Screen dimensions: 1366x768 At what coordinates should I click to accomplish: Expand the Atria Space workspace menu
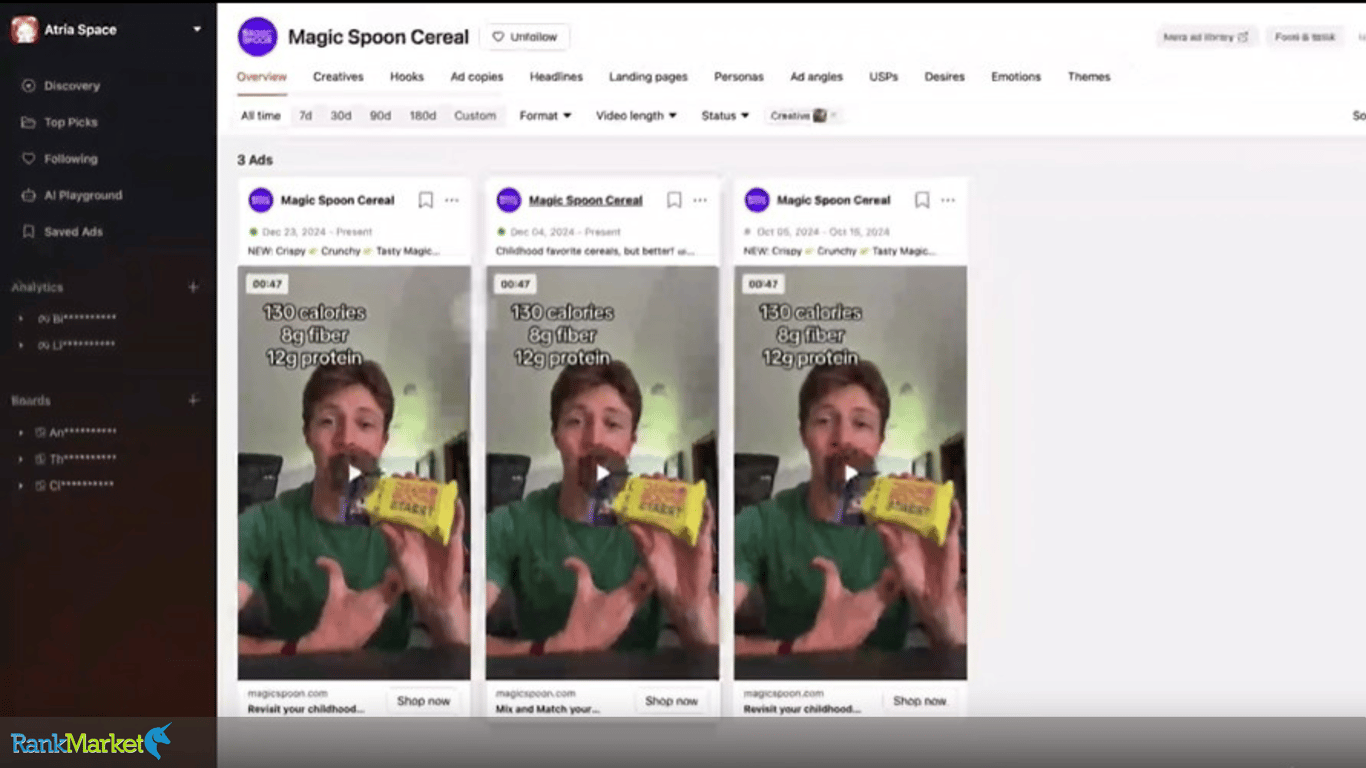[x=197, y=30]
